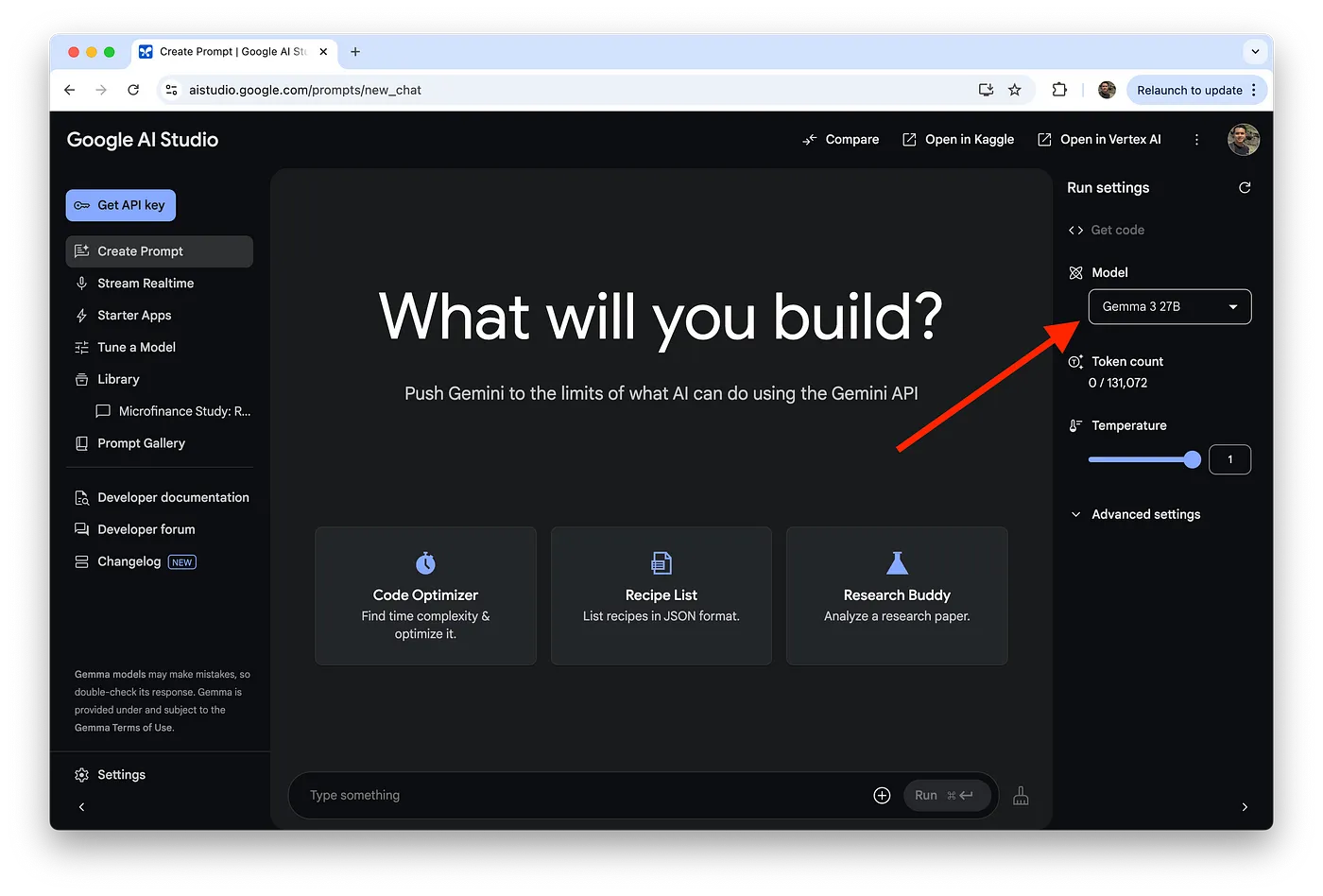Click the Google AI Studio logo
1323x896 pixels.
pos(143,140)
